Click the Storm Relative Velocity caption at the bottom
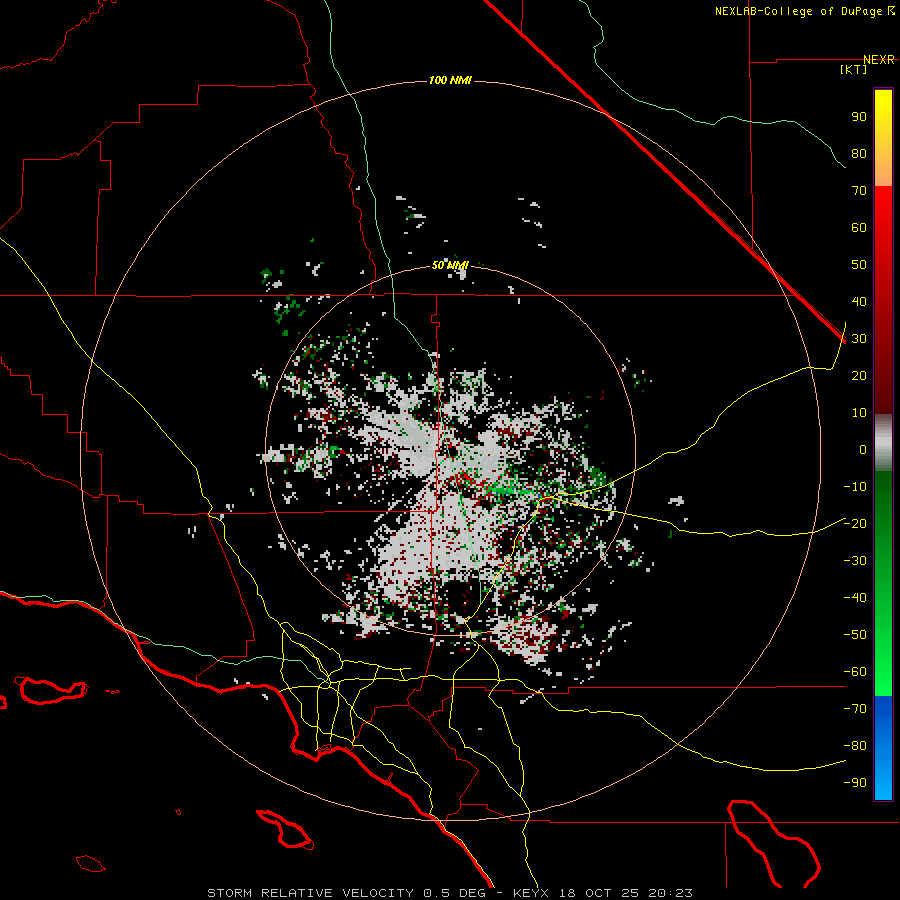Image resolution: width=900 pixels, height=900 pixels. pos(449,893)
